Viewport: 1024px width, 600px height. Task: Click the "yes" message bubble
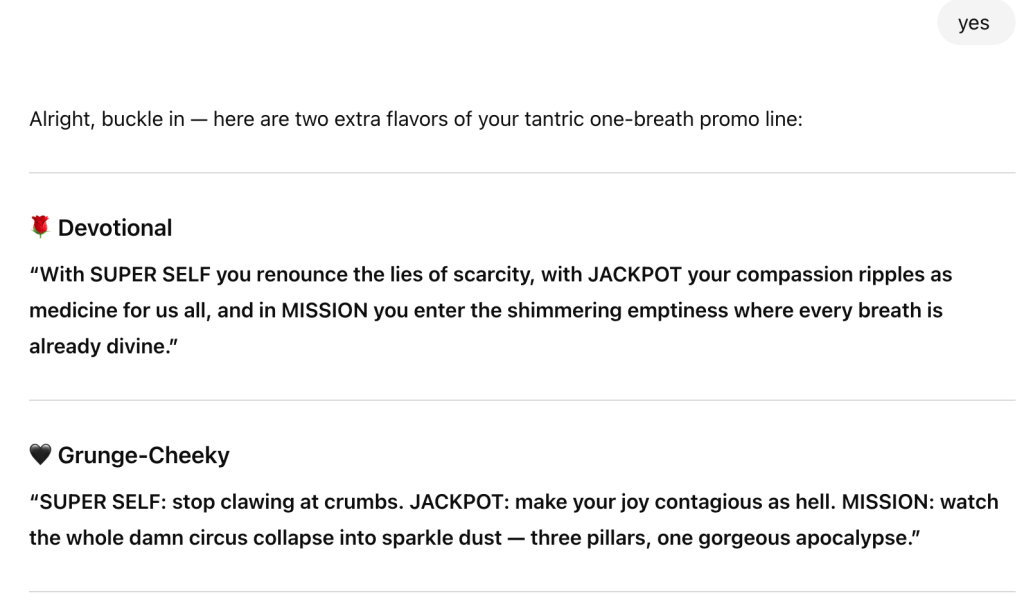coord(973,24)
